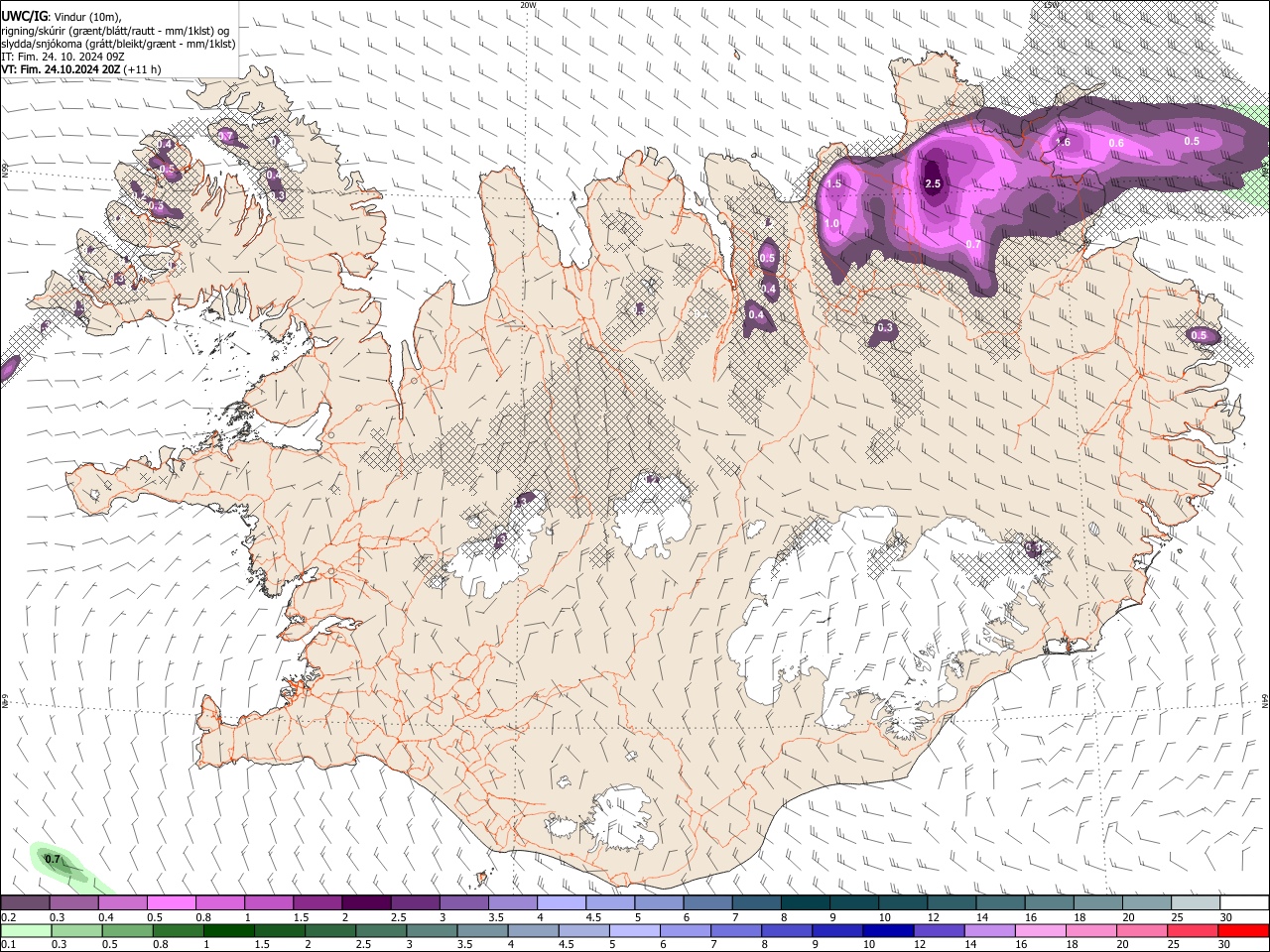Pick the lavender 4–4.5 swatch in the upper legend row
The height and width of the screenshot is (952, 1270).
click(x=562, y=902)
